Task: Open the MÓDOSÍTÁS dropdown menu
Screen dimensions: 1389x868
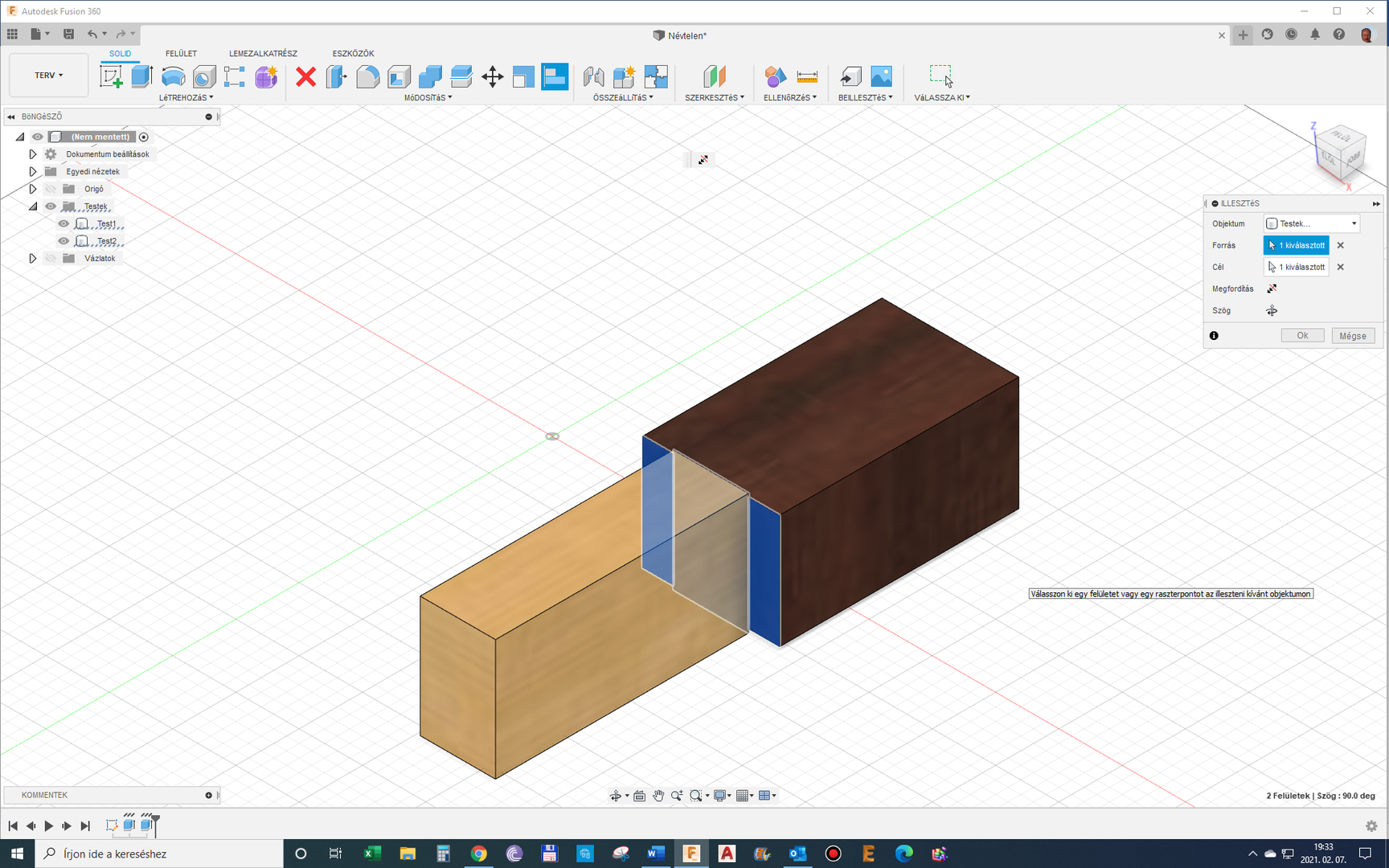Action: [x=428, y=97]
